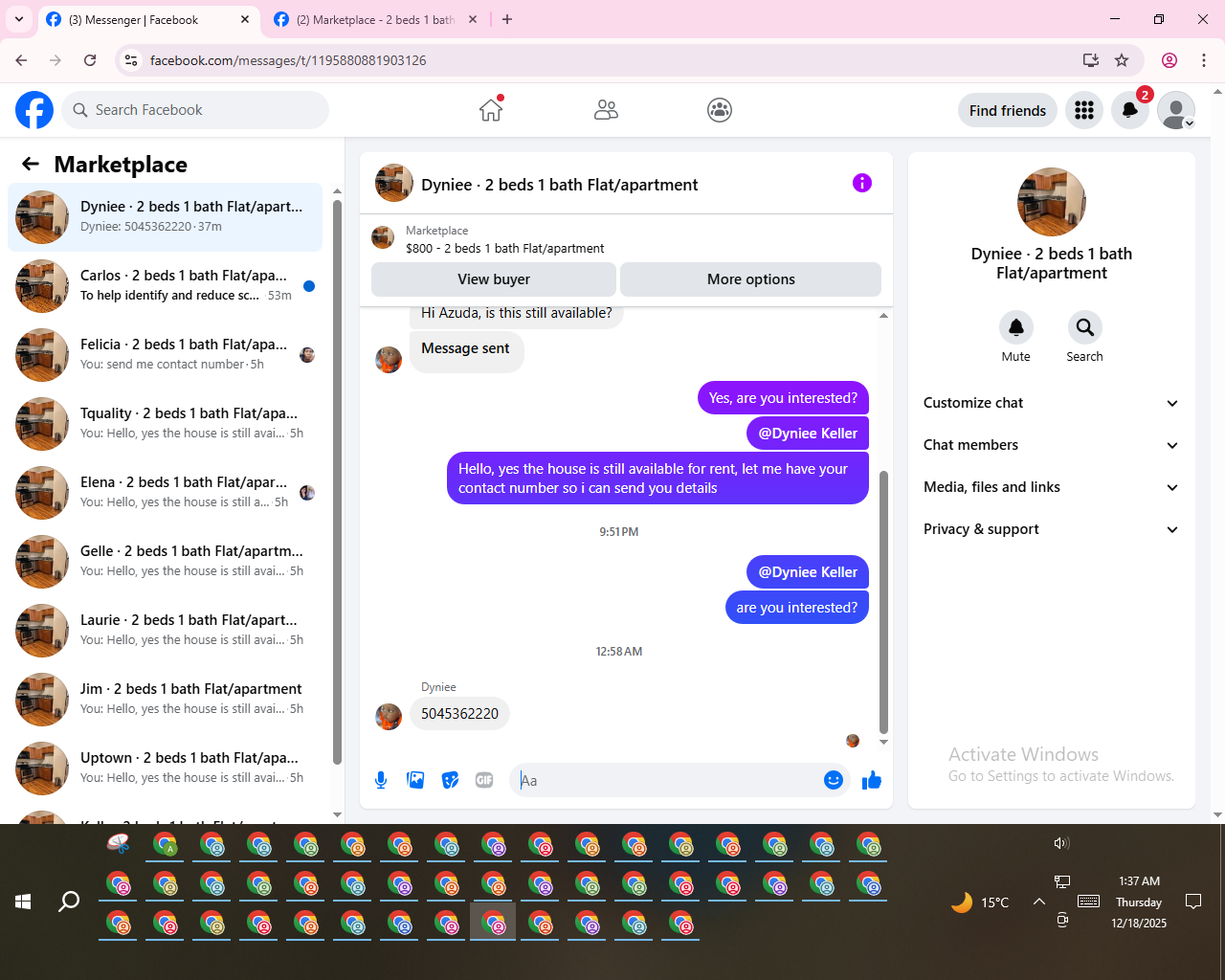Viewport: 1225px width, 980px height.
Task: Click the Search Facebook field
Action: pyautogui.click(x=195, y=110)
